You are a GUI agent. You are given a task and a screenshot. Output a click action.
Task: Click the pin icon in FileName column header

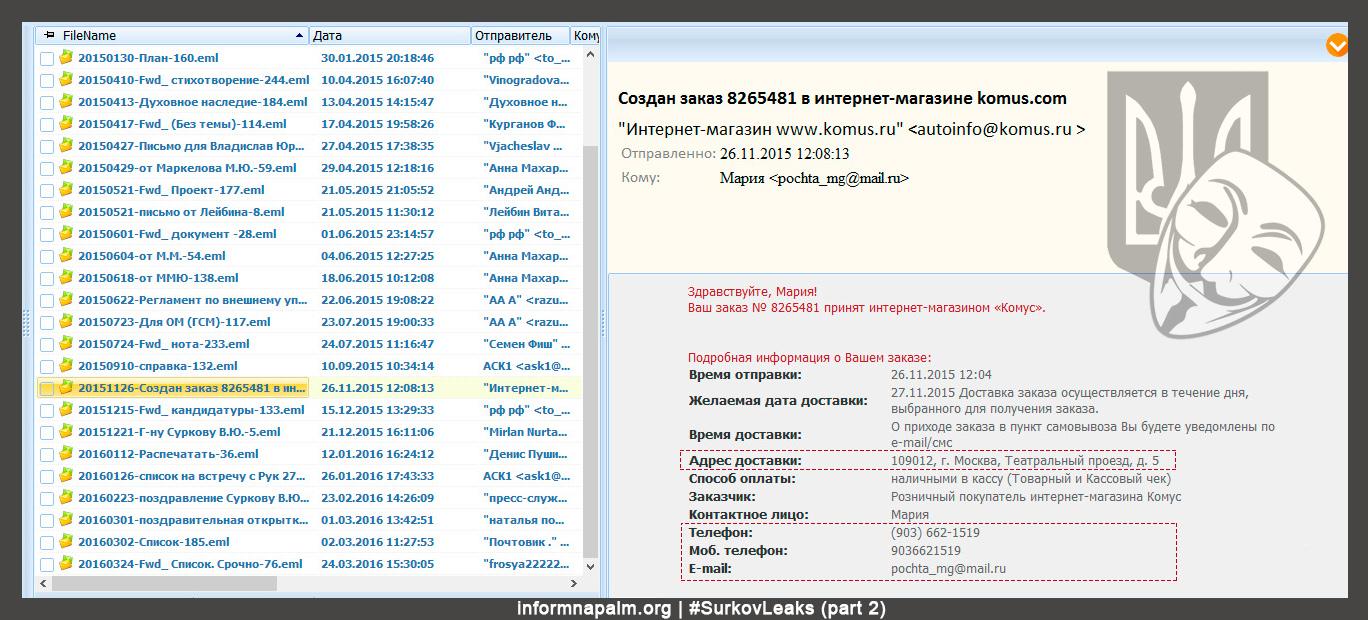tap(49, 35)
